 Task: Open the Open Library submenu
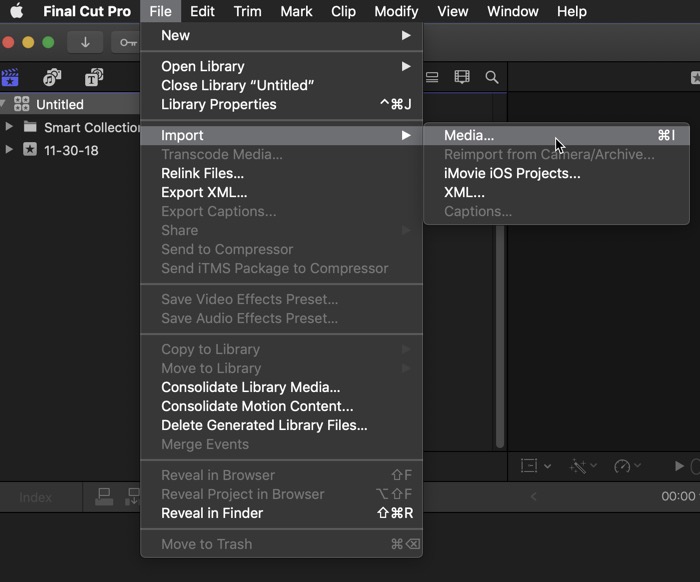[281, 67]
